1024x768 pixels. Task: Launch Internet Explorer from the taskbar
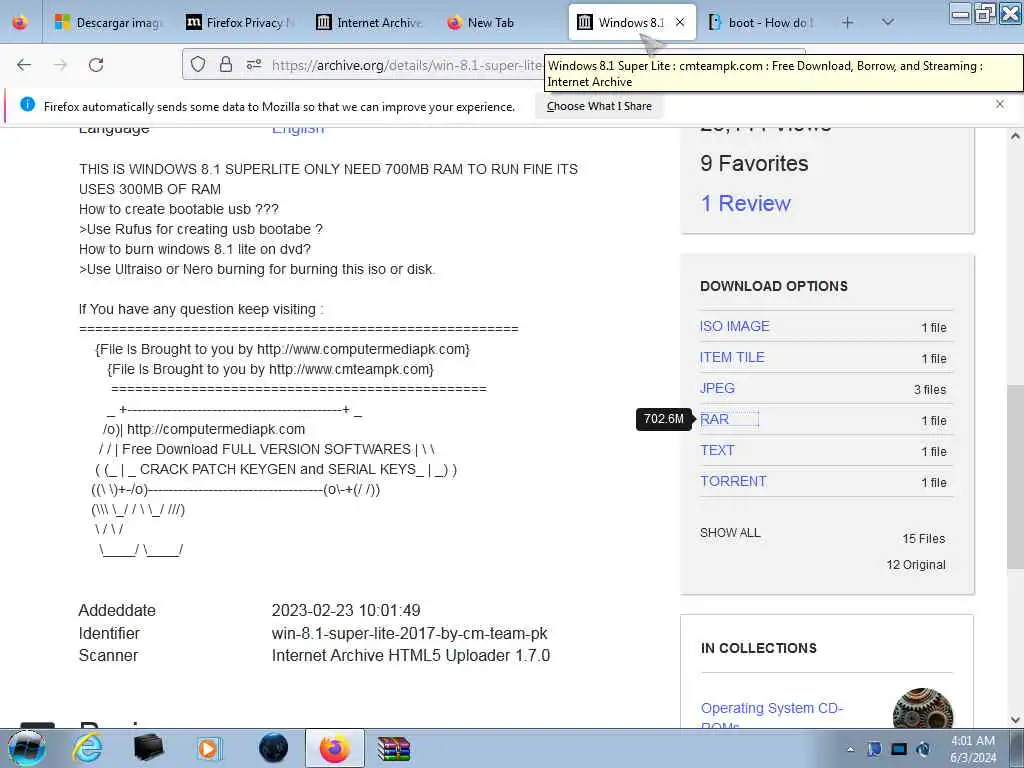click(x=88, y=748)
